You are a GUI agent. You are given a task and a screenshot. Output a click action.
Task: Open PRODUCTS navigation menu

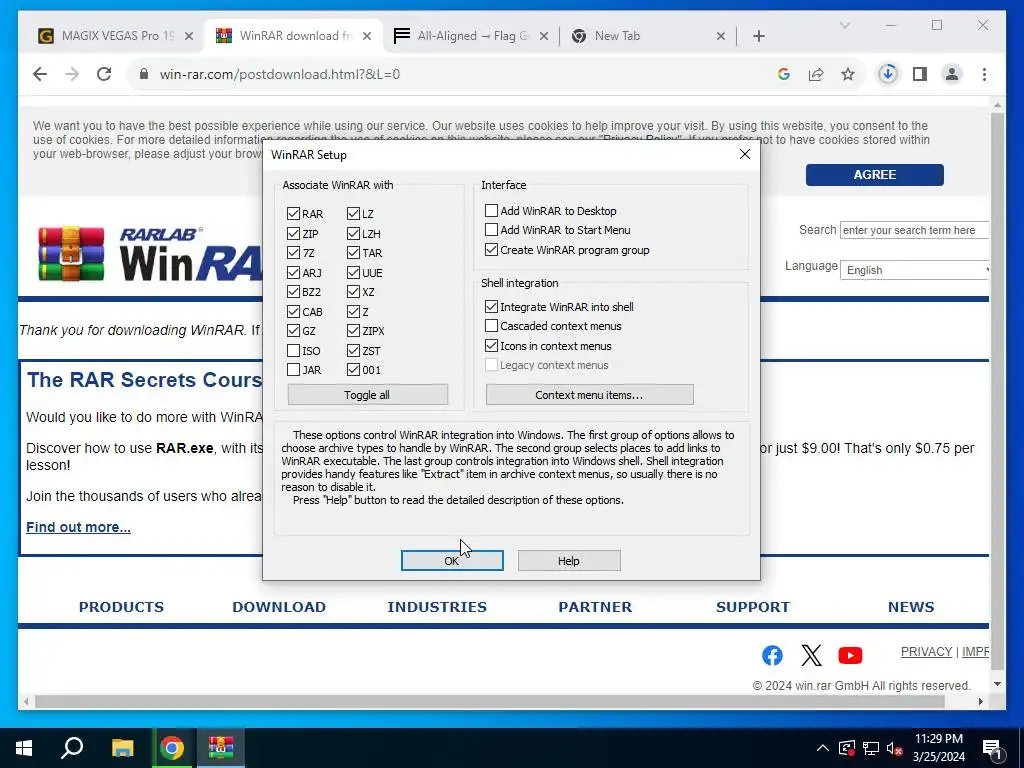click(x=121, y=607)
